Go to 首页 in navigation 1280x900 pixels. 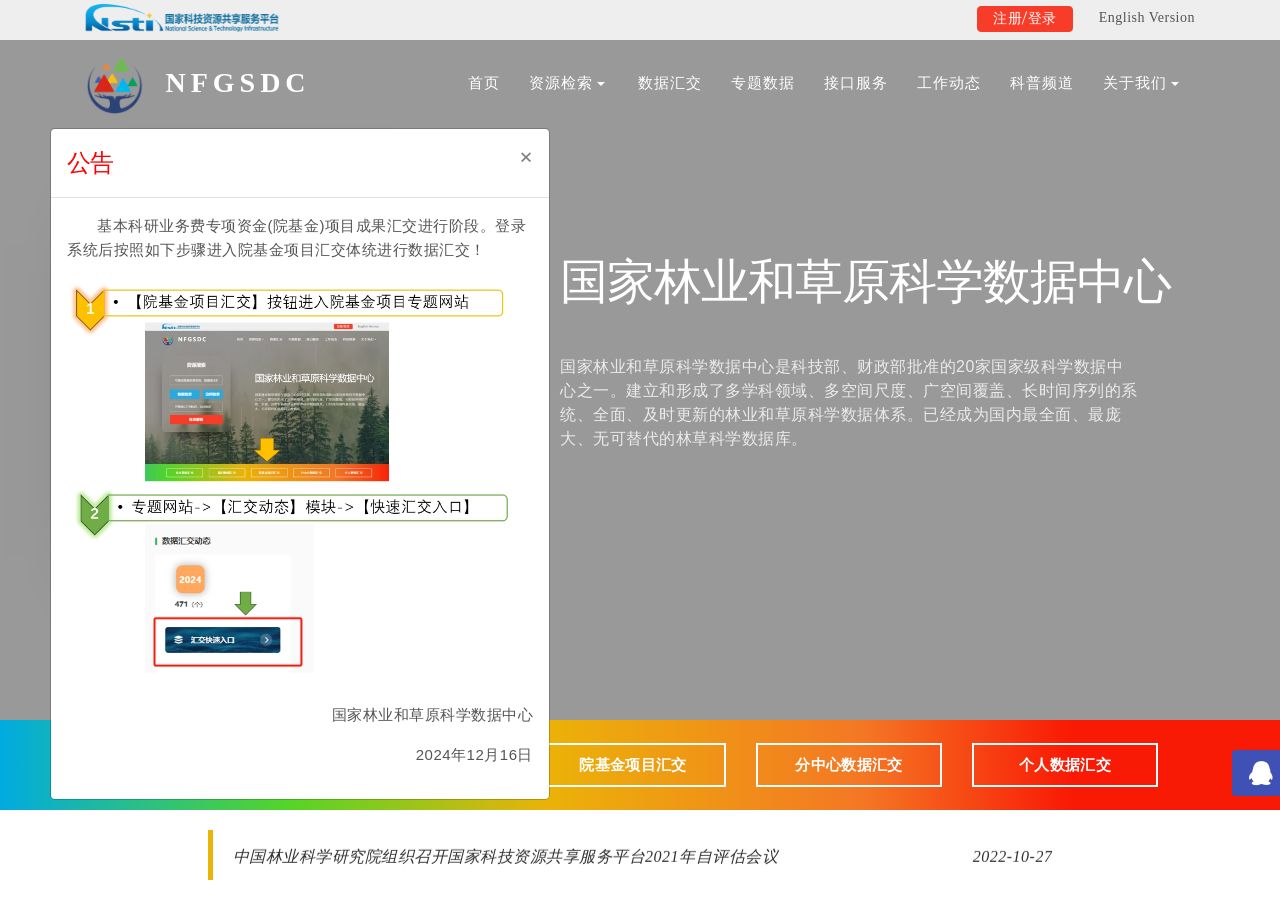(x=484, y=83)
